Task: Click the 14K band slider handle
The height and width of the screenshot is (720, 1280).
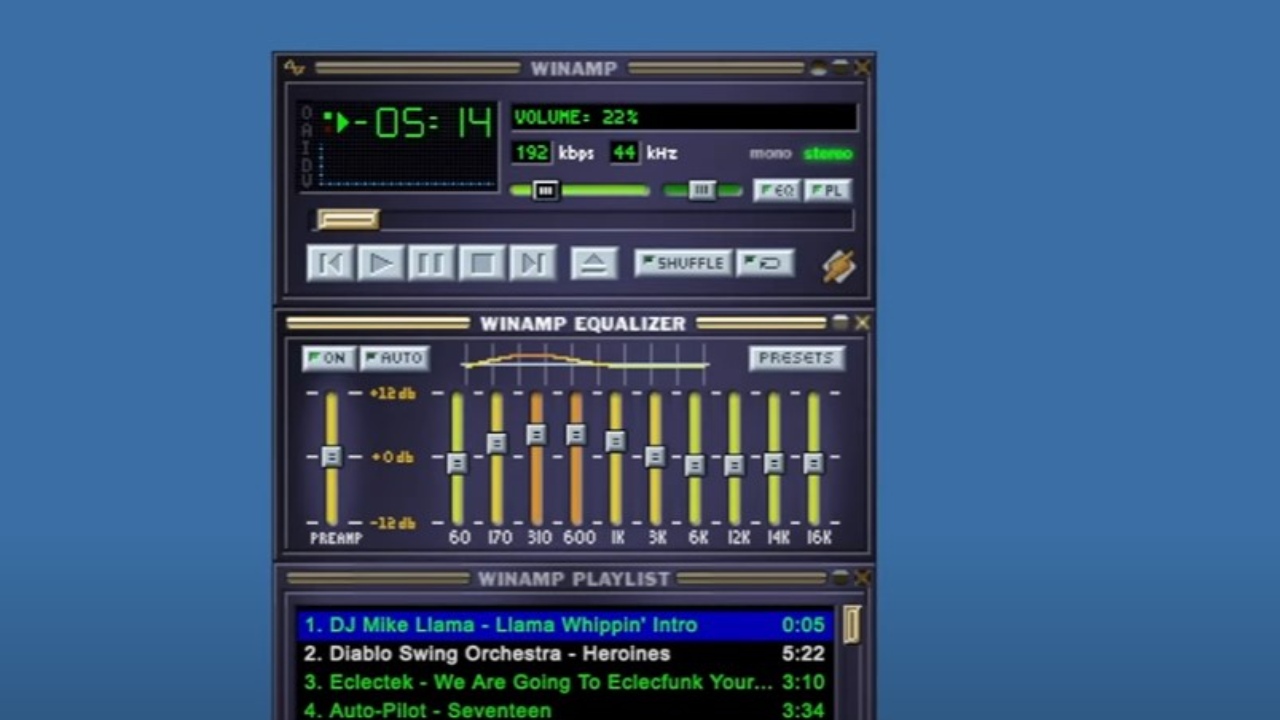Action: tap(774, 463)
